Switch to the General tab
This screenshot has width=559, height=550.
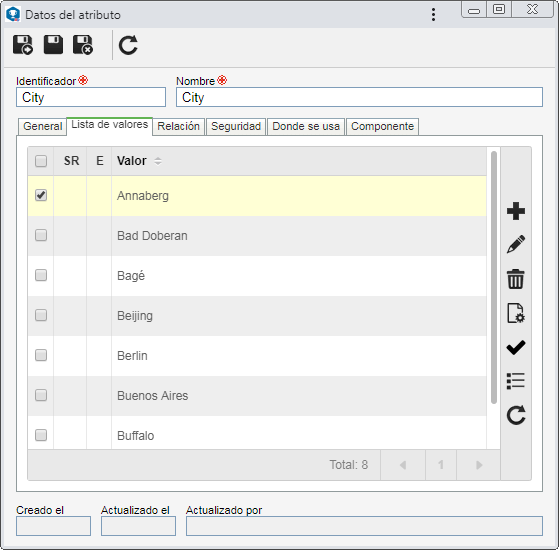click(42, 127)
